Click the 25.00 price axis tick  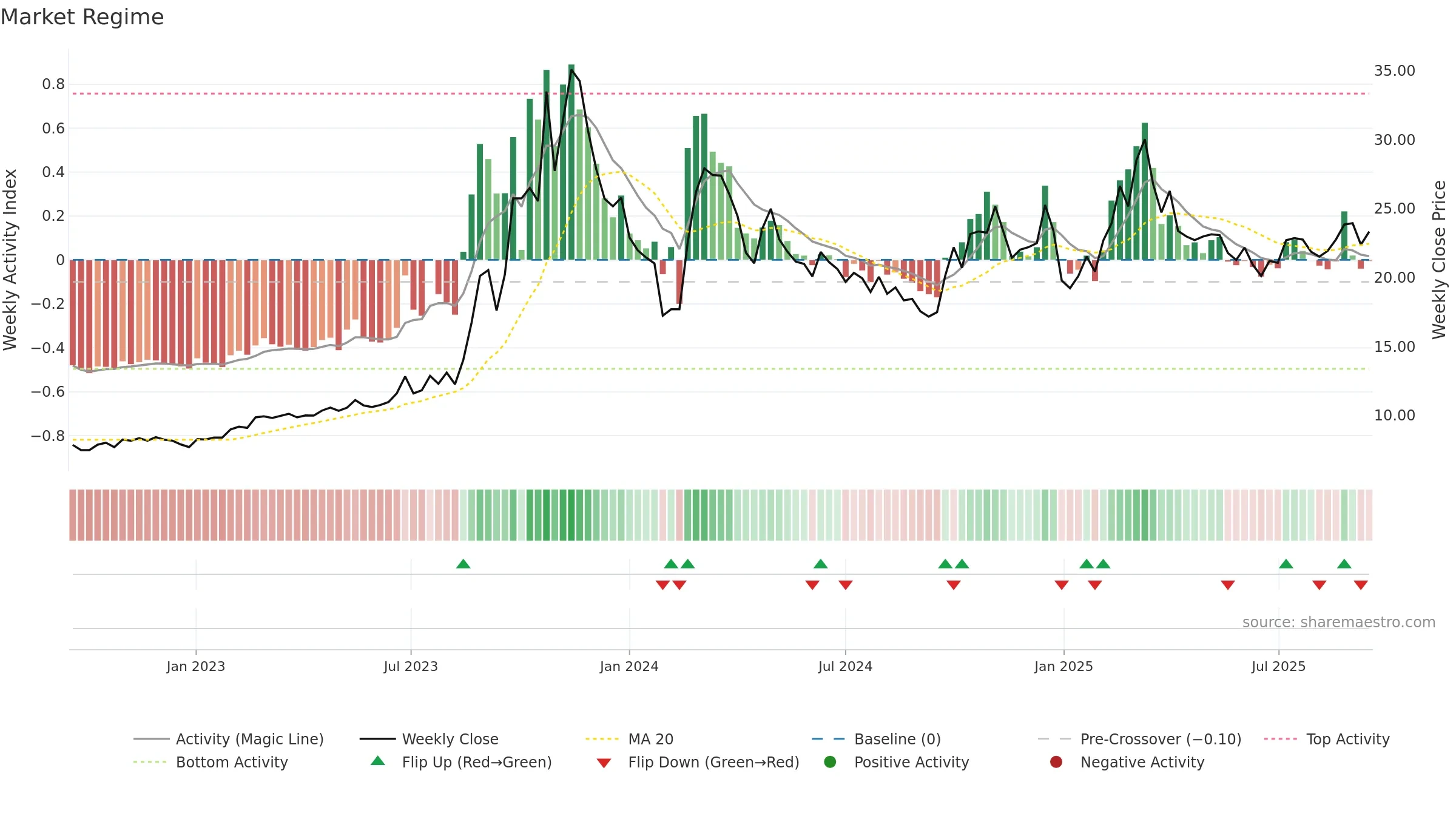pyautogui.click(x=1395, y=209)
